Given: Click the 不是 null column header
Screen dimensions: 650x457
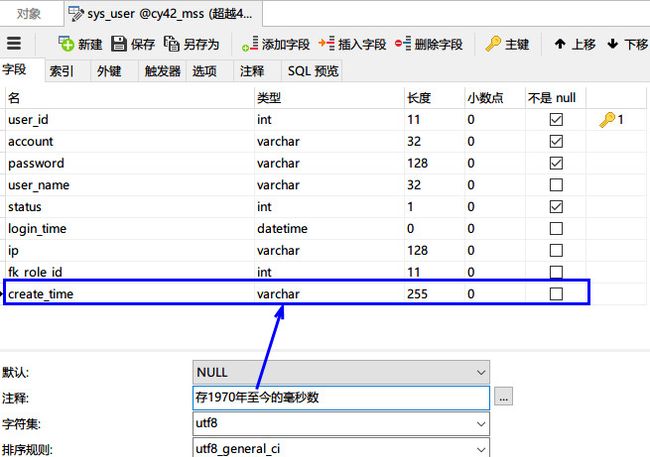Looking at the screenshot, I should point(555,98).
